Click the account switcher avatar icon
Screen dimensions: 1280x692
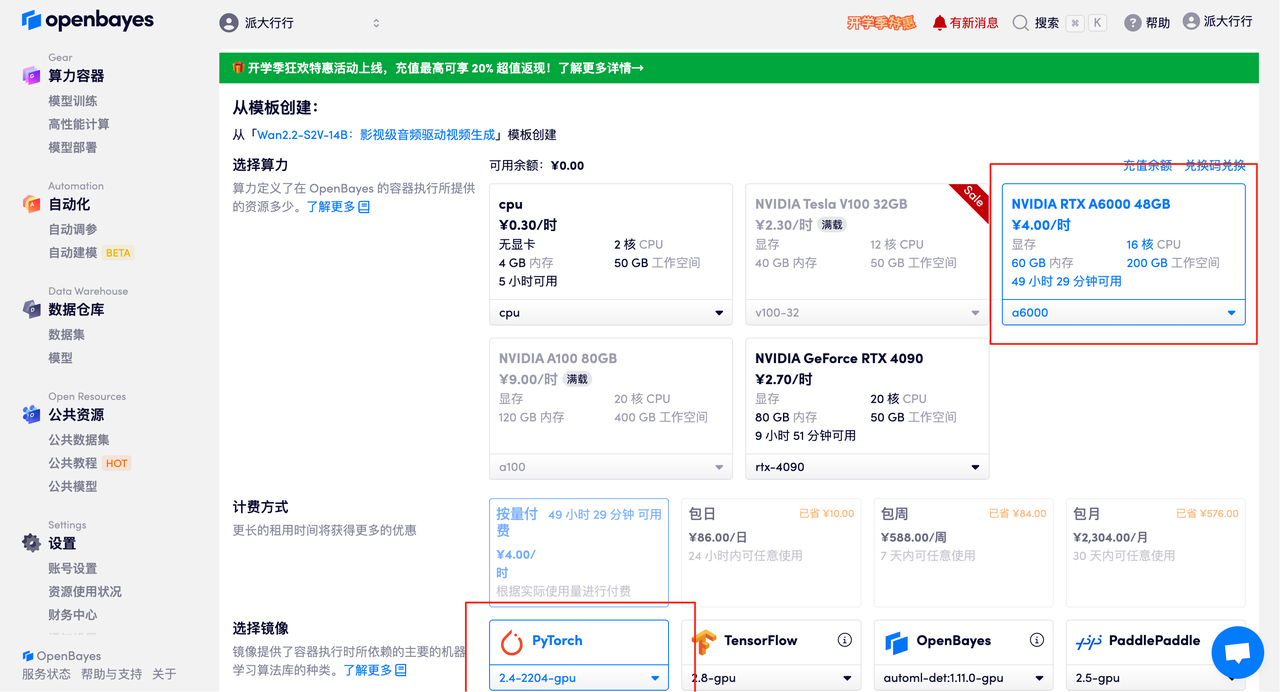click(229, 23)
